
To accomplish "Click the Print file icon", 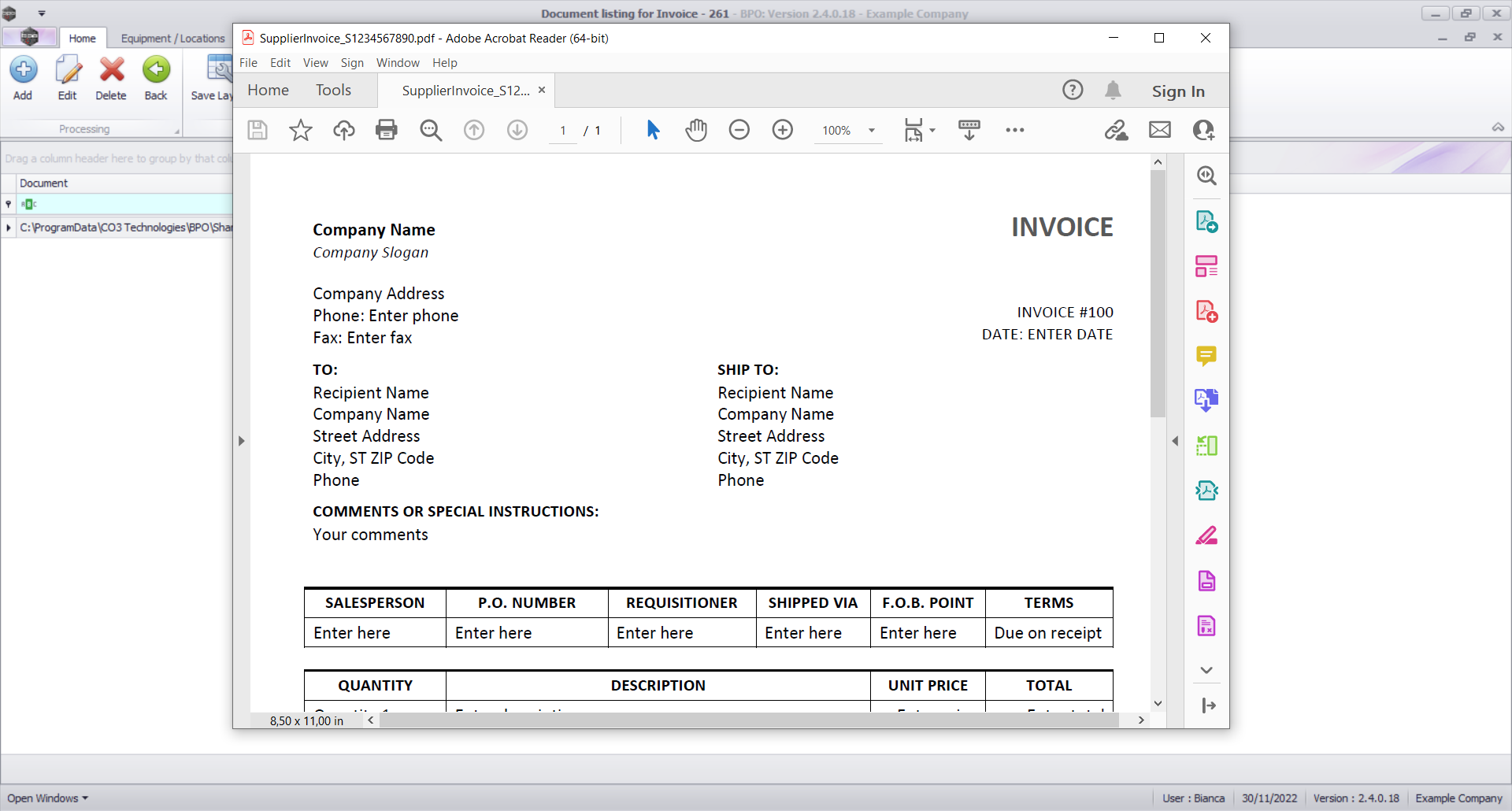I will coord(387,130).
